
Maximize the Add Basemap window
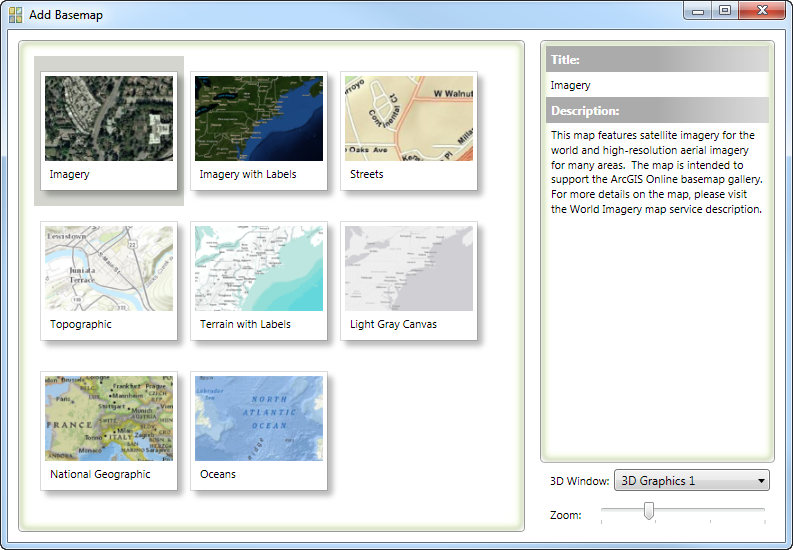pyautogui.click(x=725, y=11)
